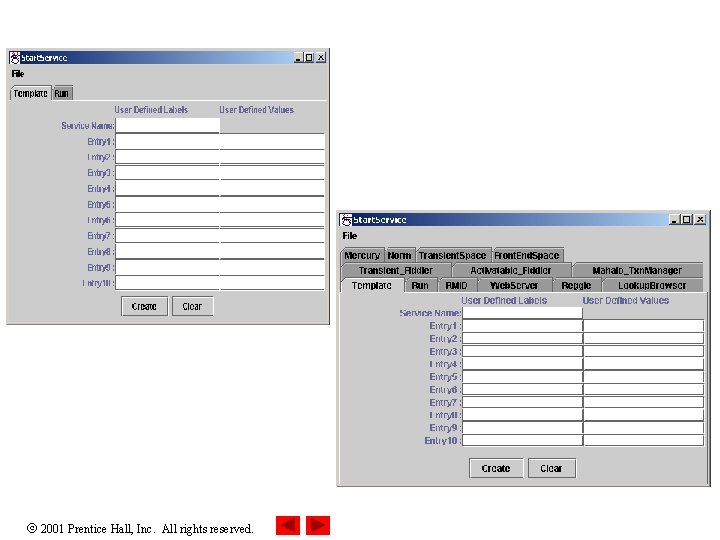Image resolution: width=720 pixels, height=540 pixels.
Task: Go to next slide with red right arrow
Action: pyautogui.click(x=318, y=525)
